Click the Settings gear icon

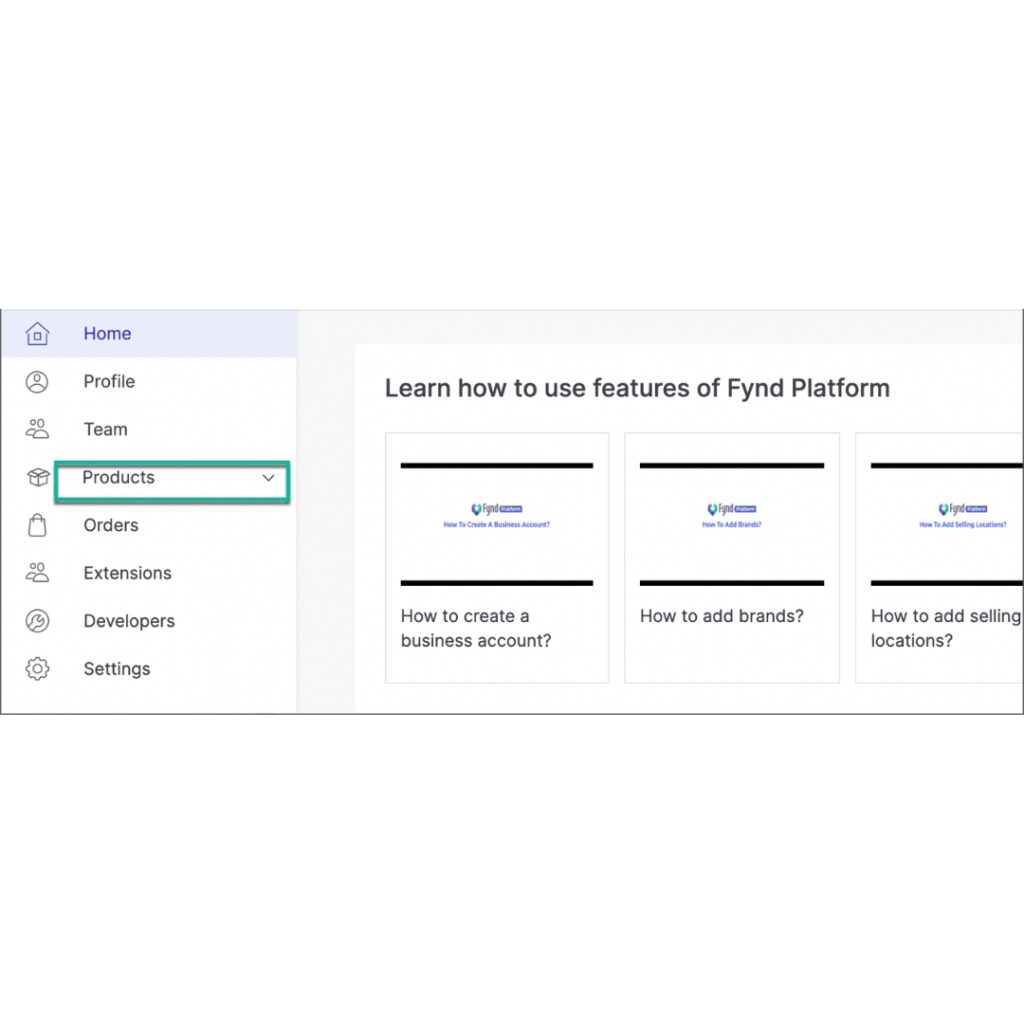37,669
